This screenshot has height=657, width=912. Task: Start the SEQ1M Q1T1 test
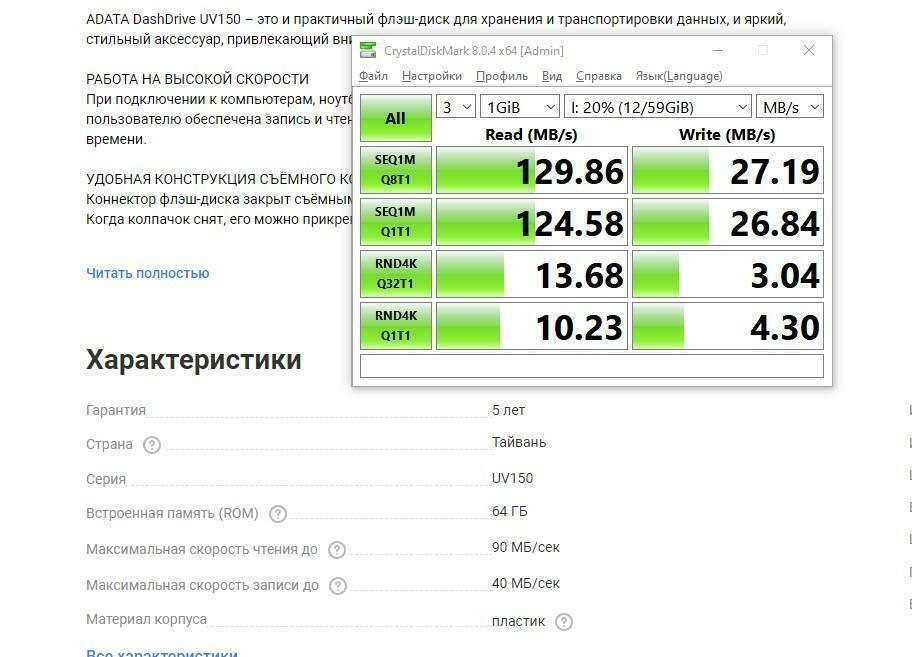click(x=396, y=222)
